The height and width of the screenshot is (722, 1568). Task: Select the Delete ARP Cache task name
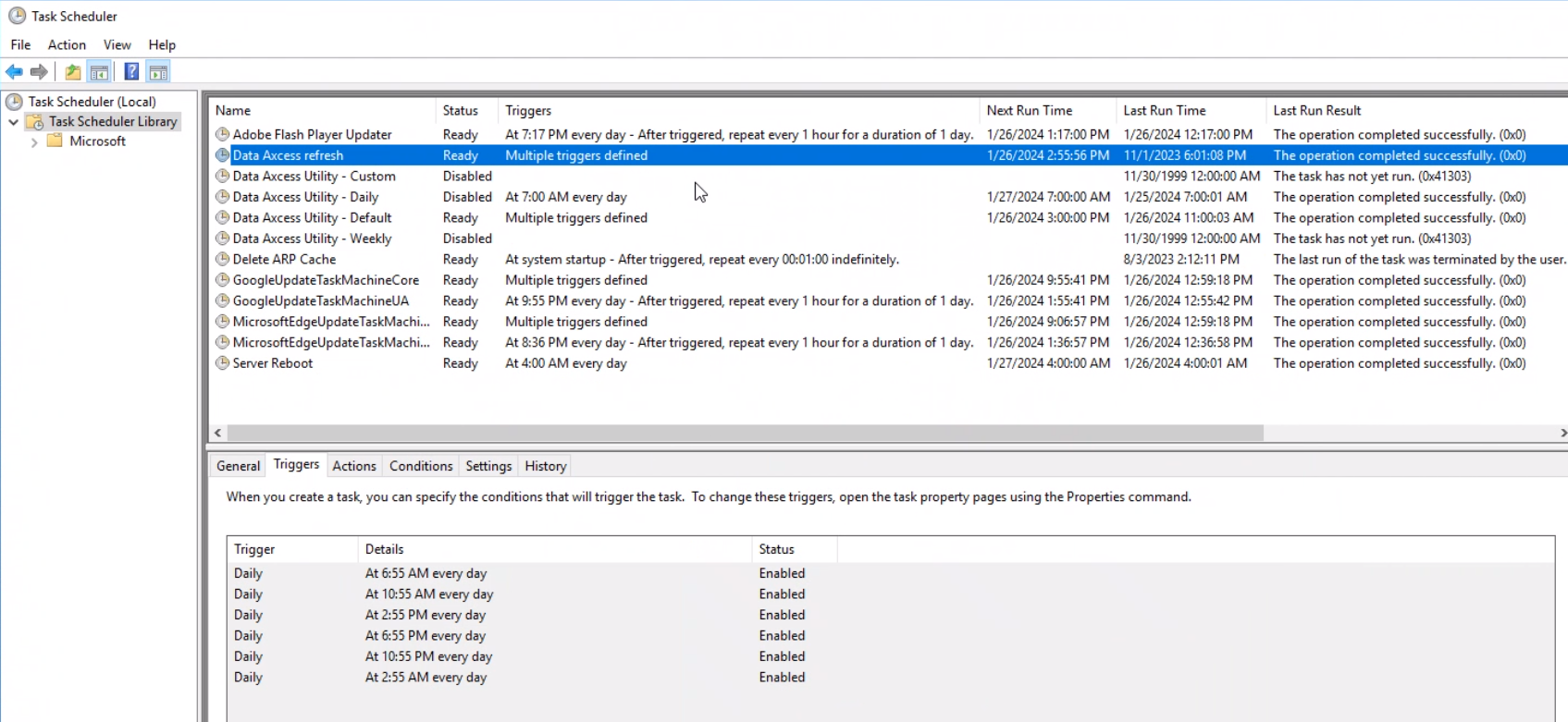[284, 259]
